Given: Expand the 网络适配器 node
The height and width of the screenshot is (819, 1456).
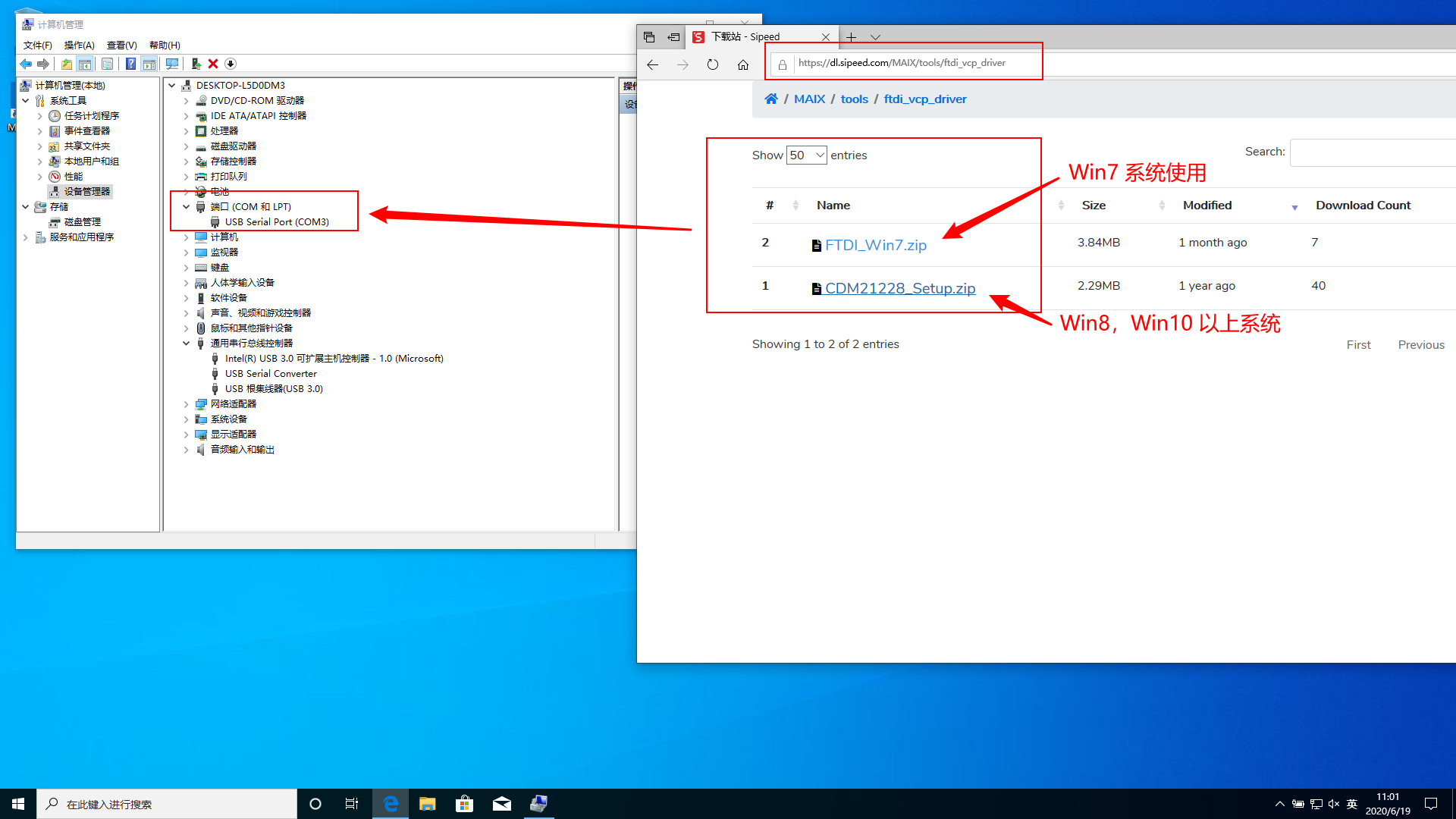Looking at the screenshot, I should (187, 404).
